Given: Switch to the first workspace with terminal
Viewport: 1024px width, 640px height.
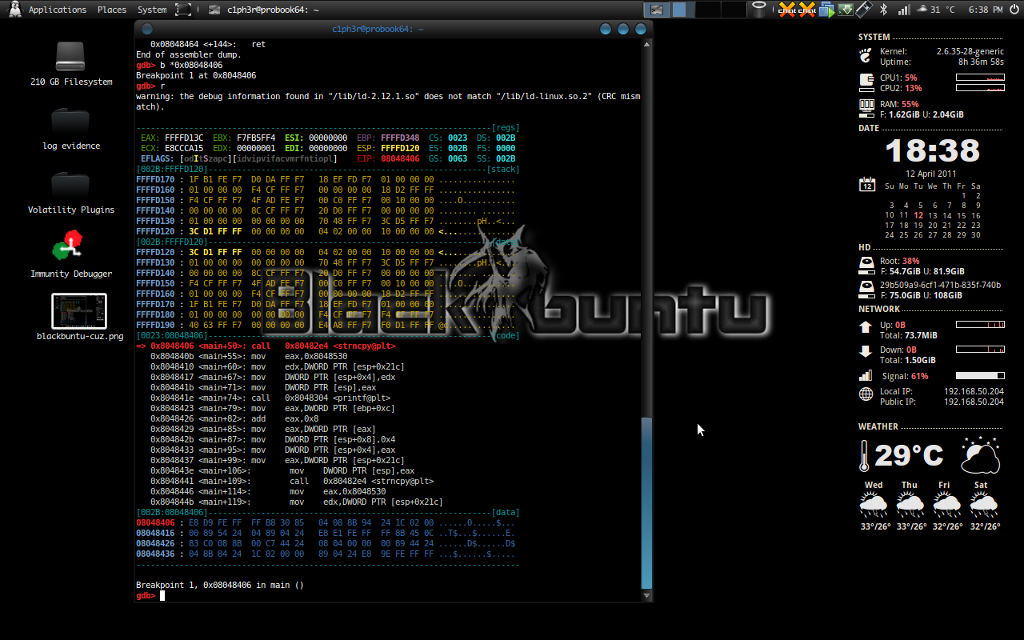Looking at the screenshot, I should 656,10.
